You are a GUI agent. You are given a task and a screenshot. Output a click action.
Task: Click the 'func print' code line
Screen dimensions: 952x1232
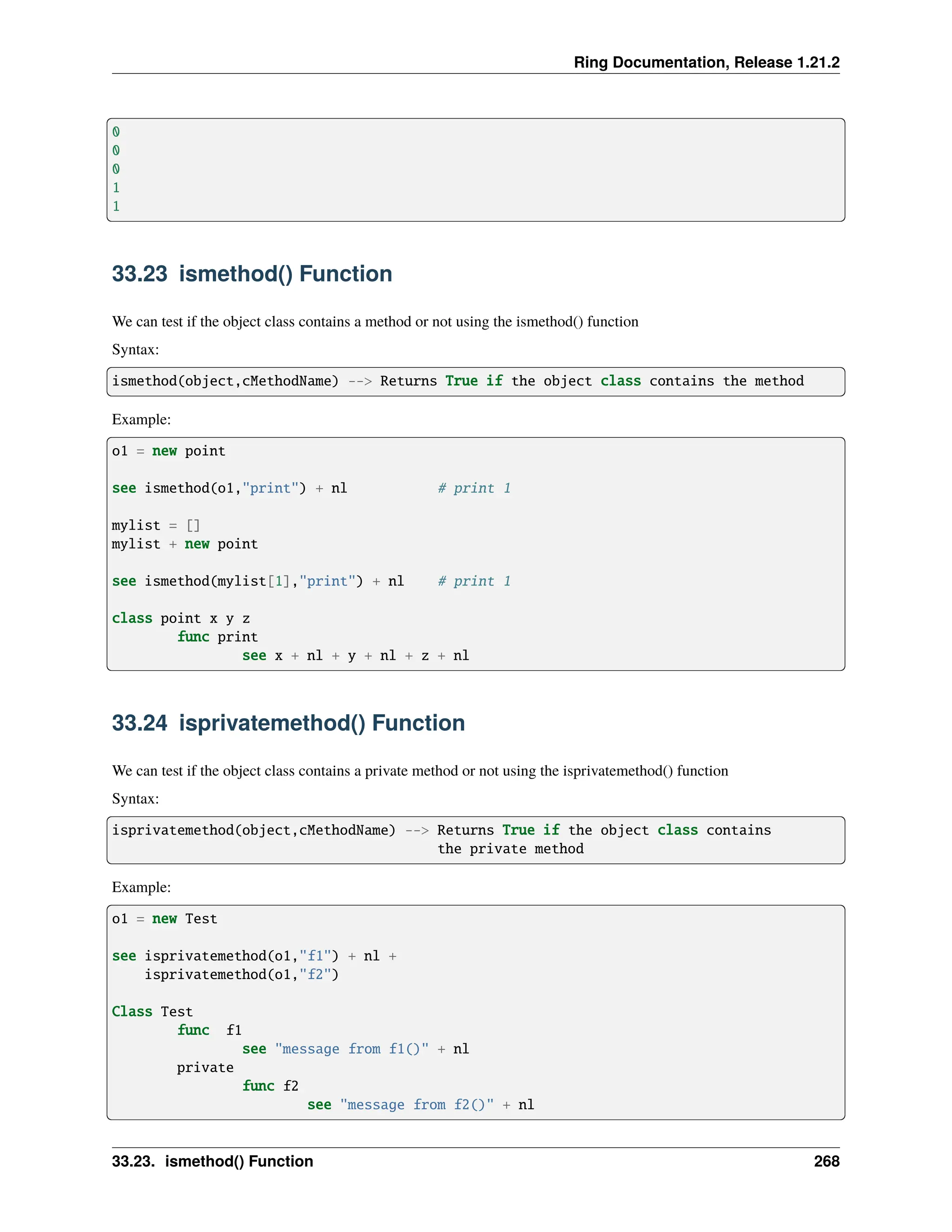[217, 637]
